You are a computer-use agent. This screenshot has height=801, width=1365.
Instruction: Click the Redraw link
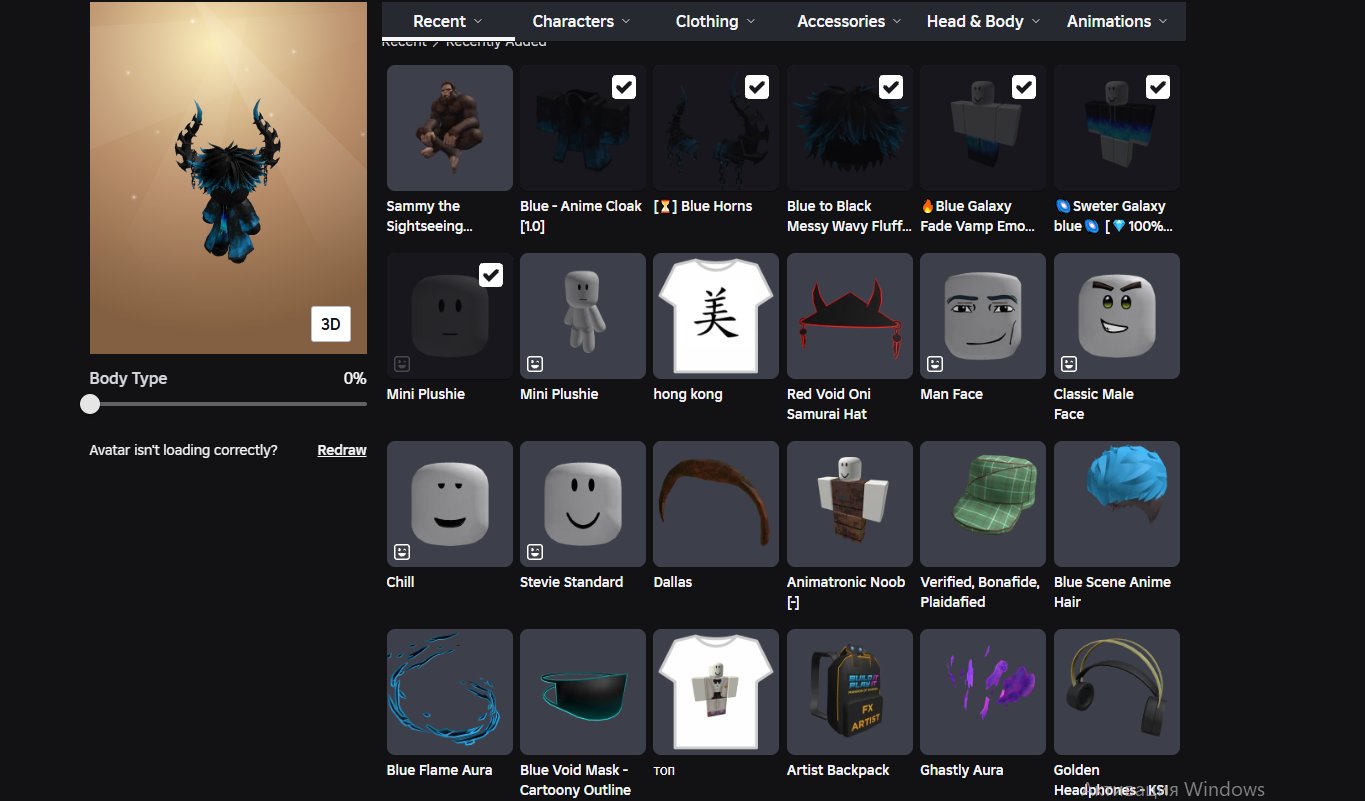(342, 450)
